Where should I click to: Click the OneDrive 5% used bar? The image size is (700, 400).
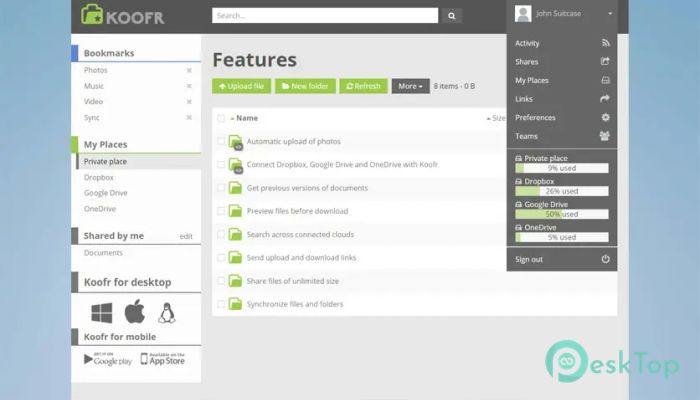tap(562, 238)
